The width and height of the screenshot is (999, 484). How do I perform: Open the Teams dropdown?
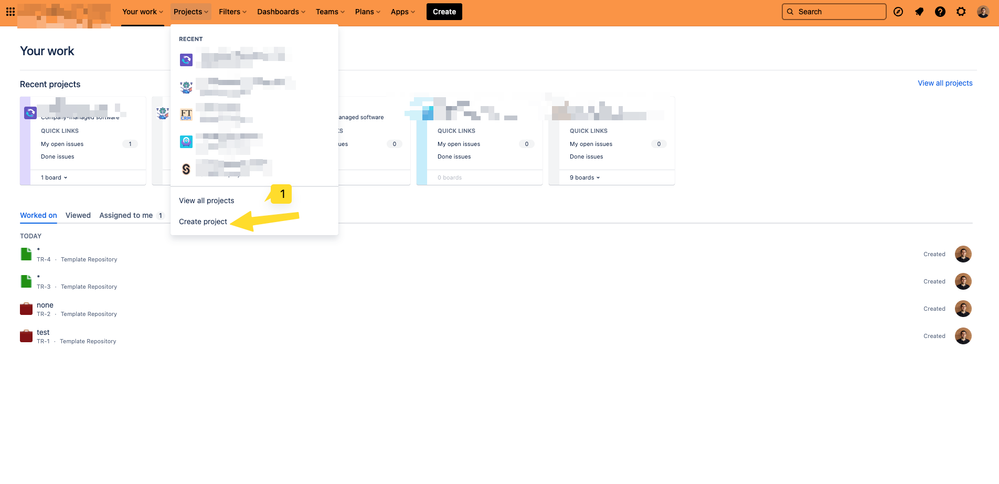[x=330, y=11]
